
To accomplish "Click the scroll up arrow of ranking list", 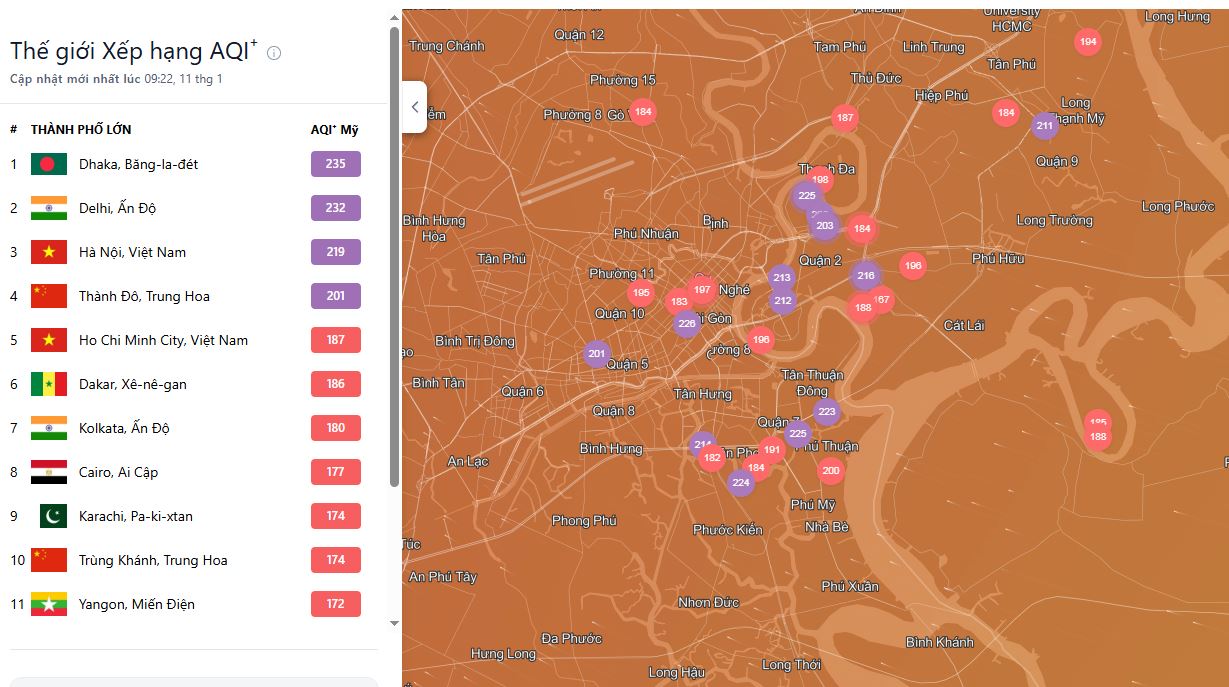I will (x=394, y=17).
